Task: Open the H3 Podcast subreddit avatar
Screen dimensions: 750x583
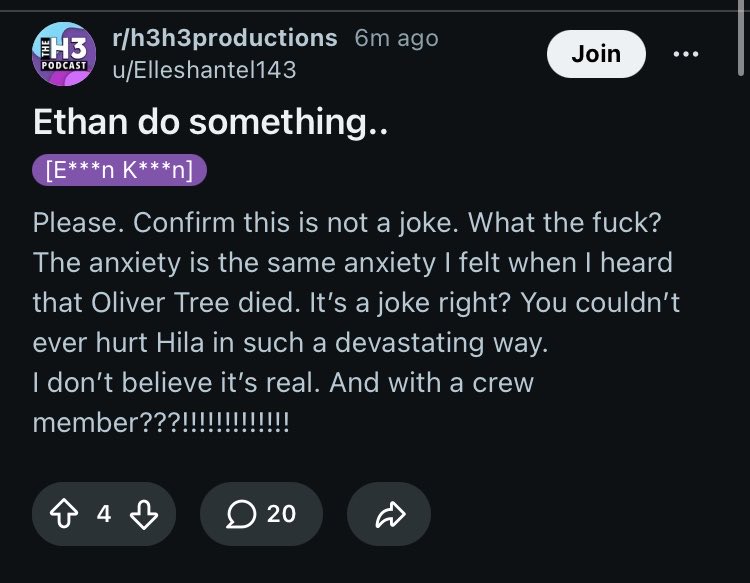Action: point(64,54)
